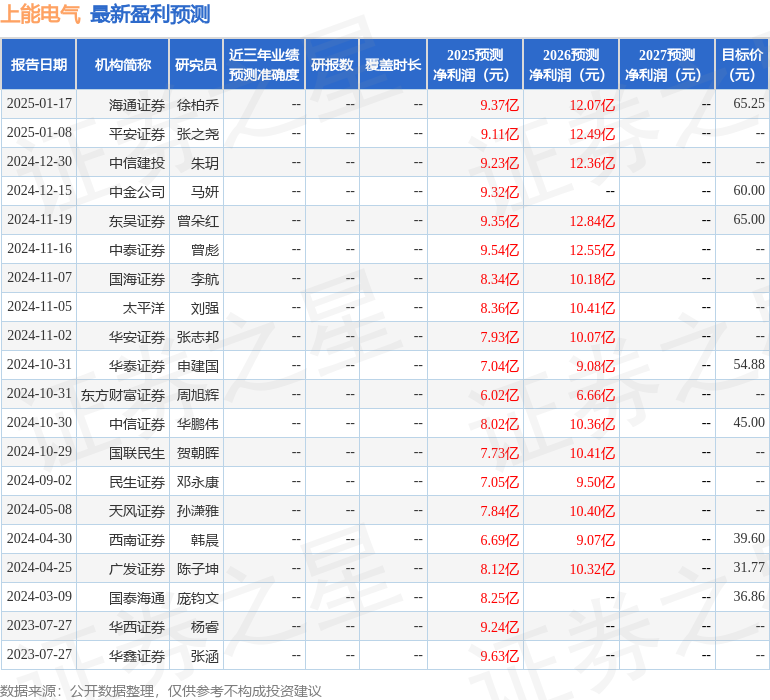Click the 7.73亿 profit forecast
Screen dimensions: 770x700
tap(499, 453)
